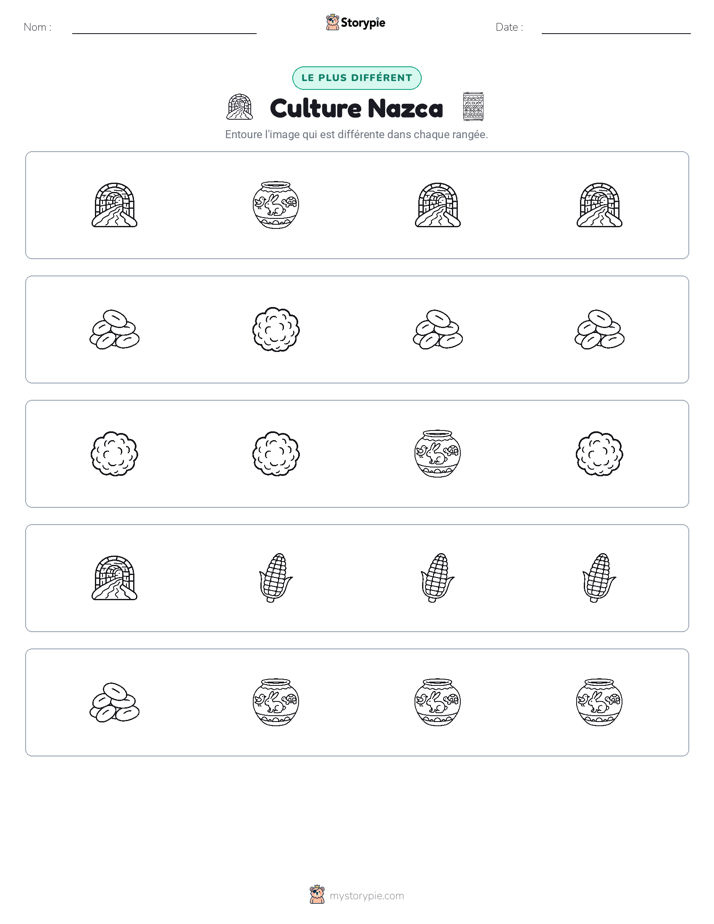The height and width of the screenshot is (924, 714).
Task: Click the Date line field
Action: point(616,27)
